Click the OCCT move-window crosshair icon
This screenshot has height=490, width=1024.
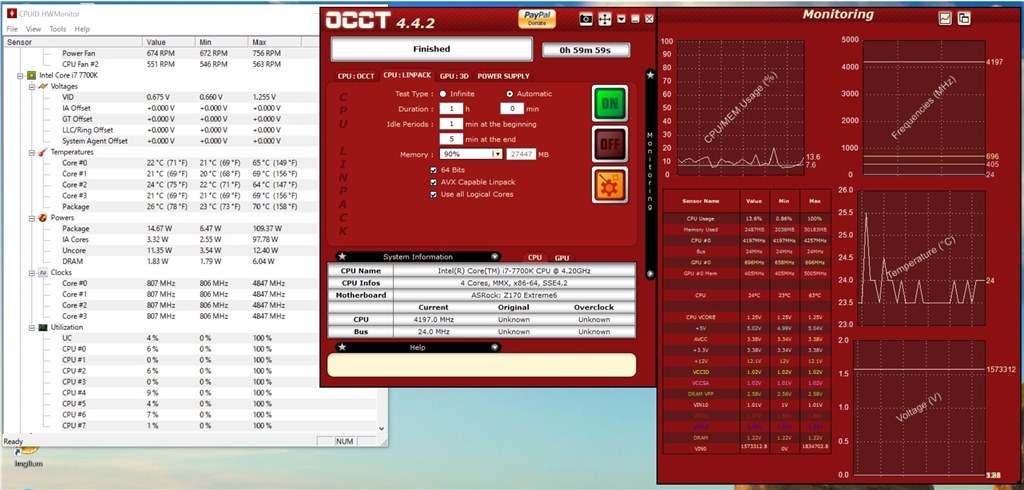click(605, 20)
